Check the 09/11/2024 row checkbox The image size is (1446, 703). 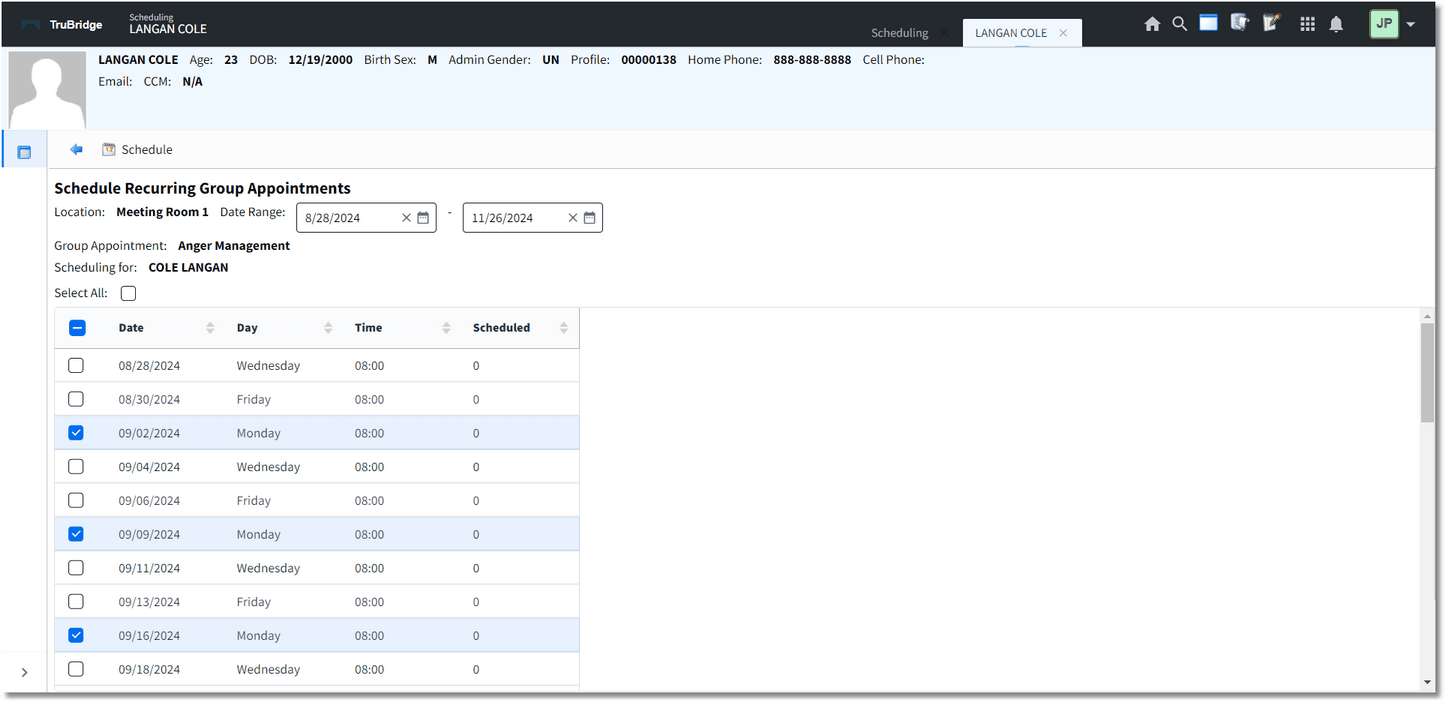[x=76, y=568]
